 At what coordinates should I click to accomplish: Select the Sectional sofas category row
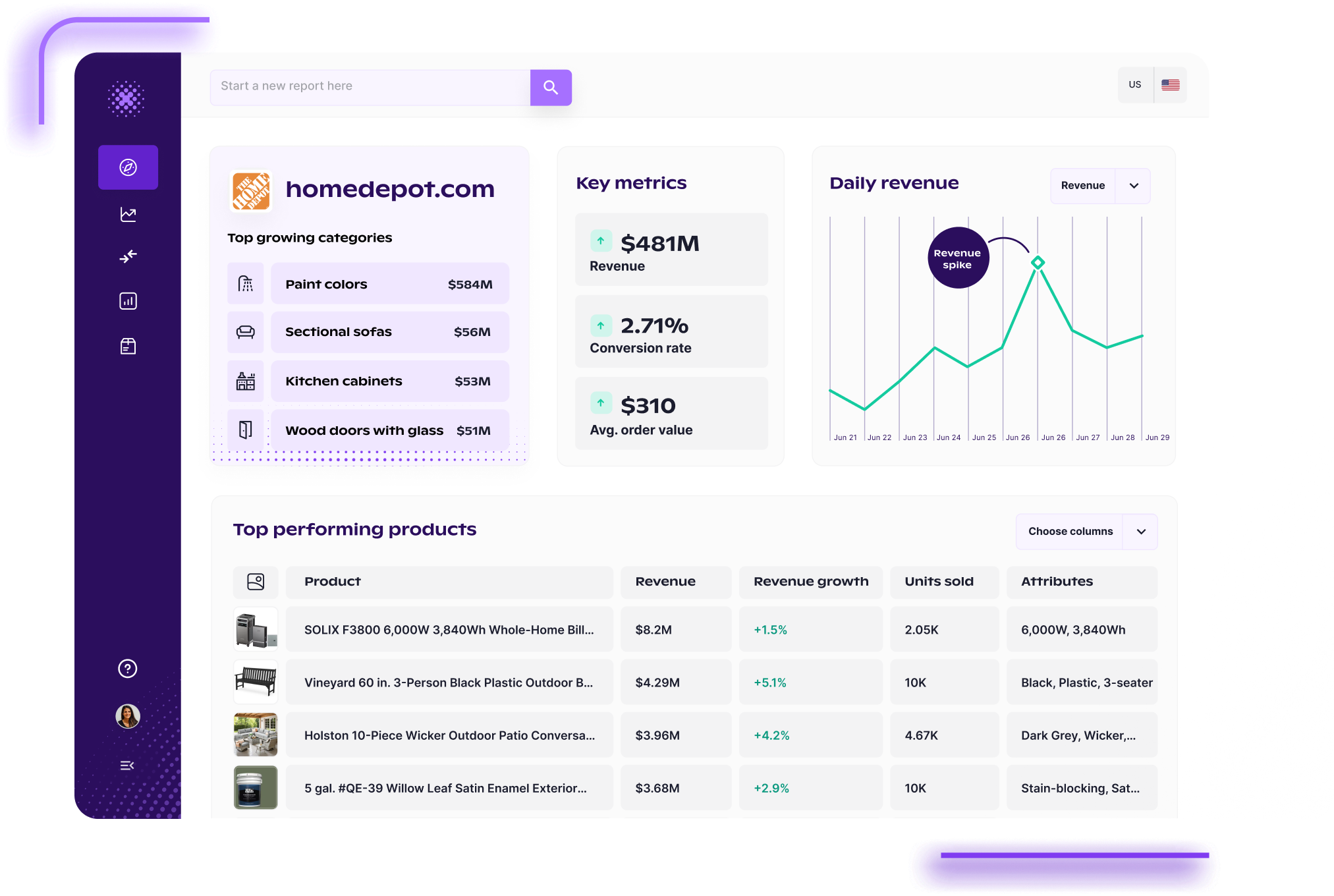point(390,332)
